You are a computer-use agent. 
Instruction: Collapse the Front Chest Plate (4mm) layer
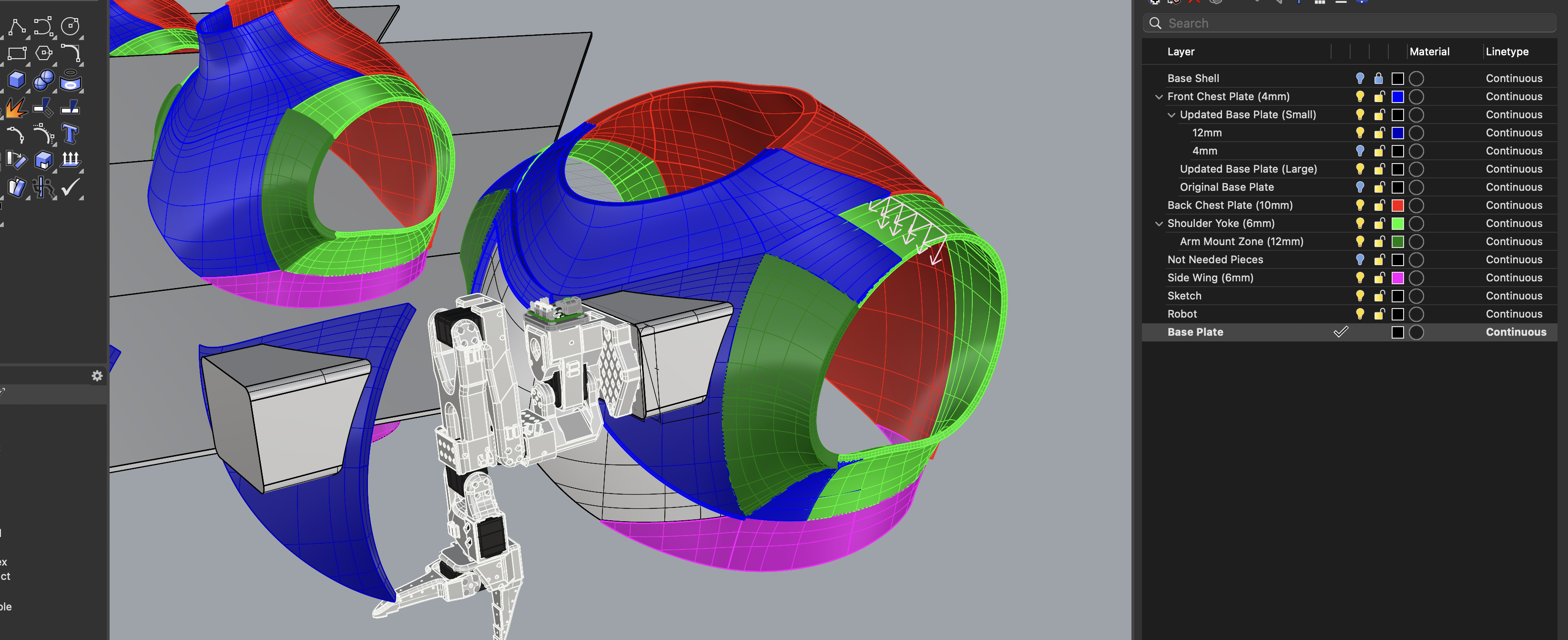pos(1159,97)
